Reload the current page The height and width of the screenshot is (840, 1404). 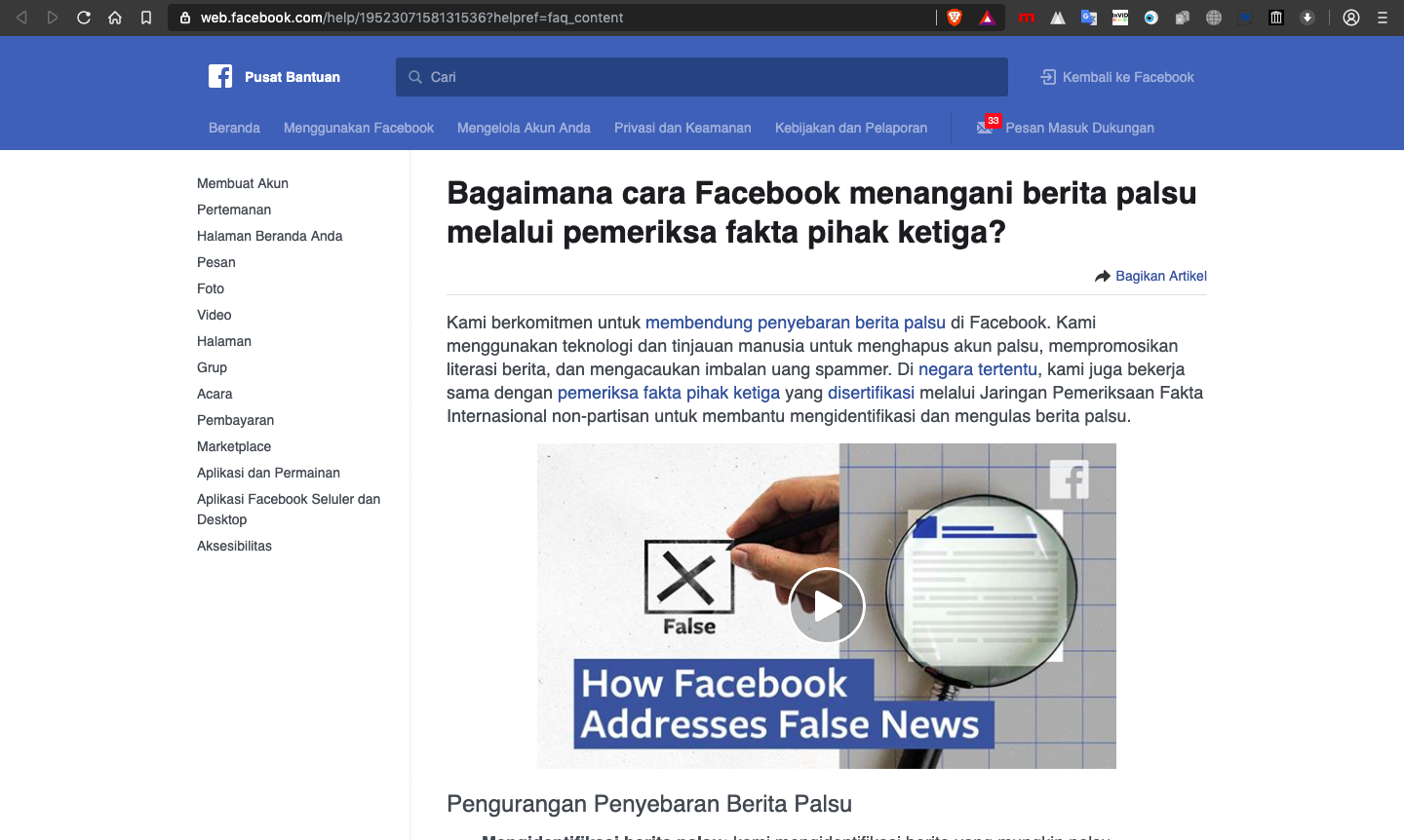(83, 17)
